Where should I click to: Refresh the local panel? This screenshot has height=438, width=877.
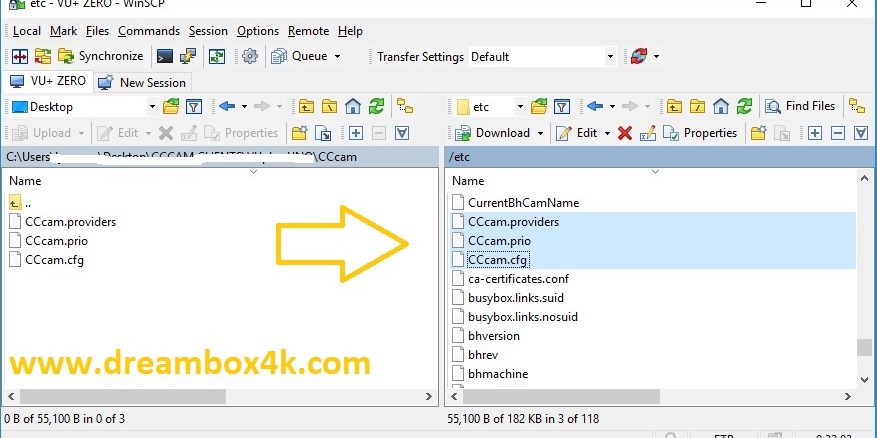point(376,106)
